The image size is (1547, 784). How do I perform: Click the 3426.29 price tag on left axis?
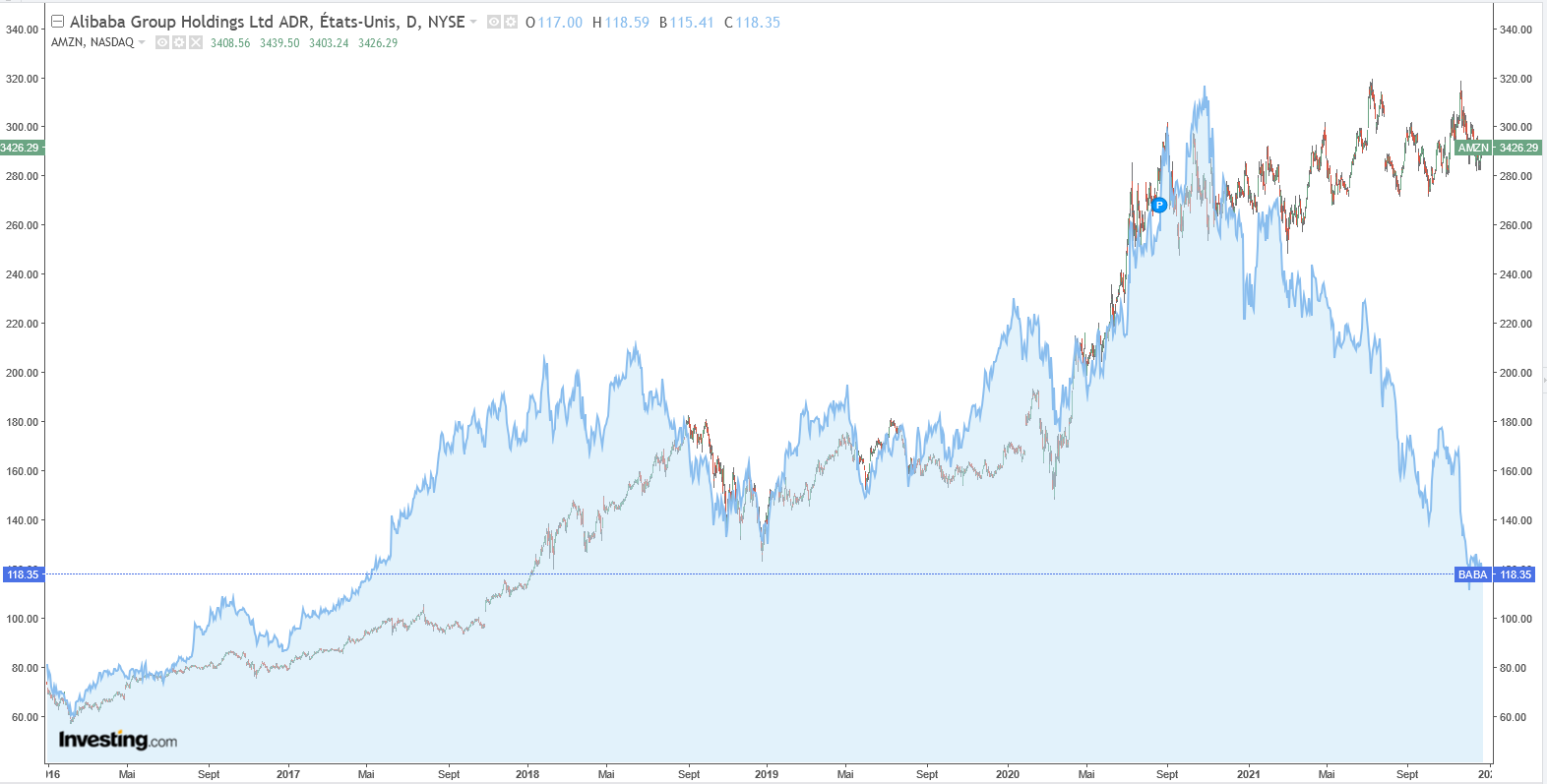(21, 148)
